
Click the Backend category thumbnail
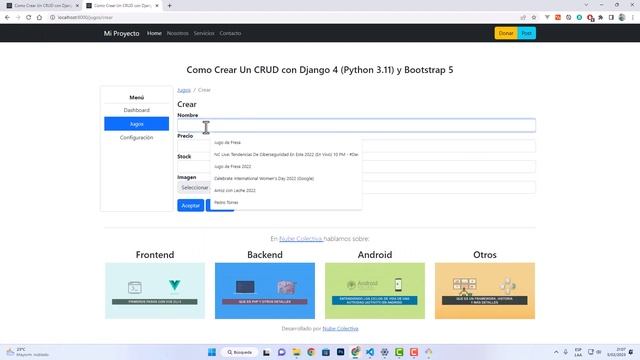265,291
